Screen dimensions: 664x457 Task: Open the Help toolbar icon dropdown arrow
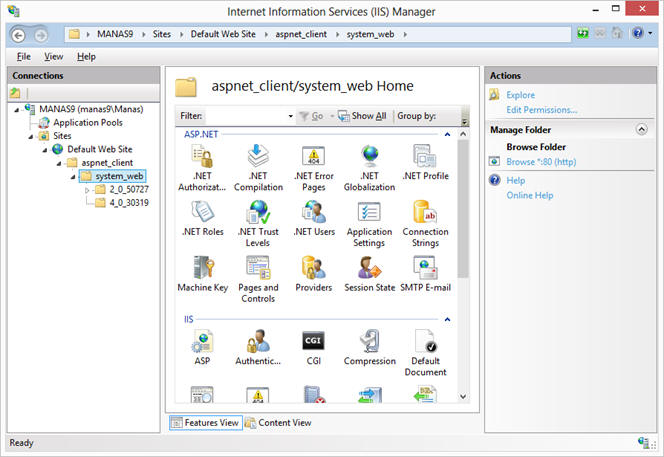click(x=650, y=33)
